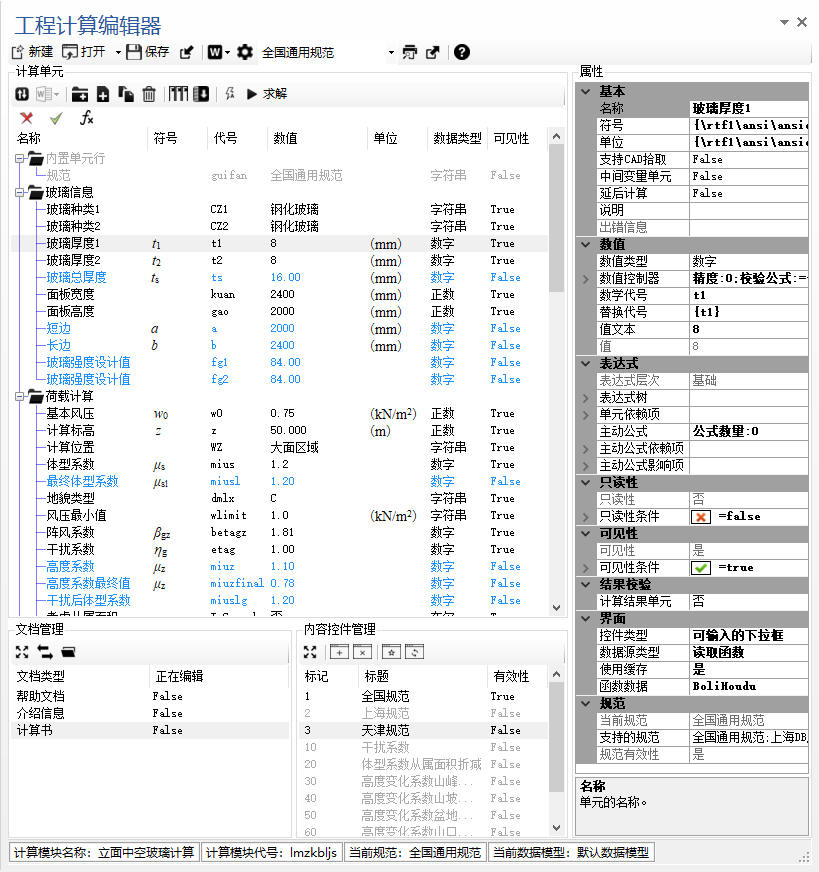The width and height of the screenshot is (819, 872).
Task: Click the help question mark icon
Action: (461, 52)
